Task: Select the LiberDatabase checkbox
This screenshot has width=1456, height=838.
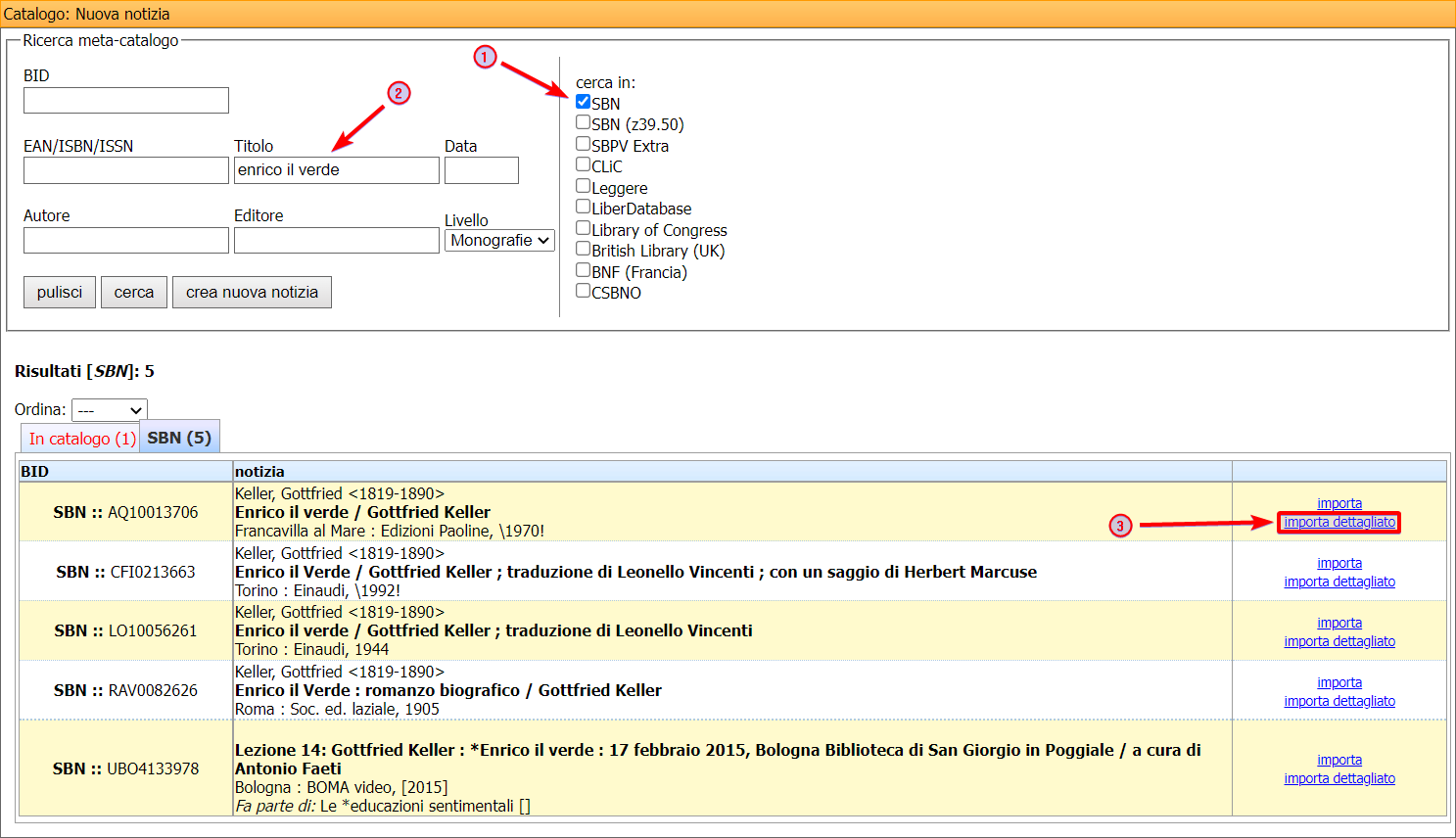Action: 583,207
